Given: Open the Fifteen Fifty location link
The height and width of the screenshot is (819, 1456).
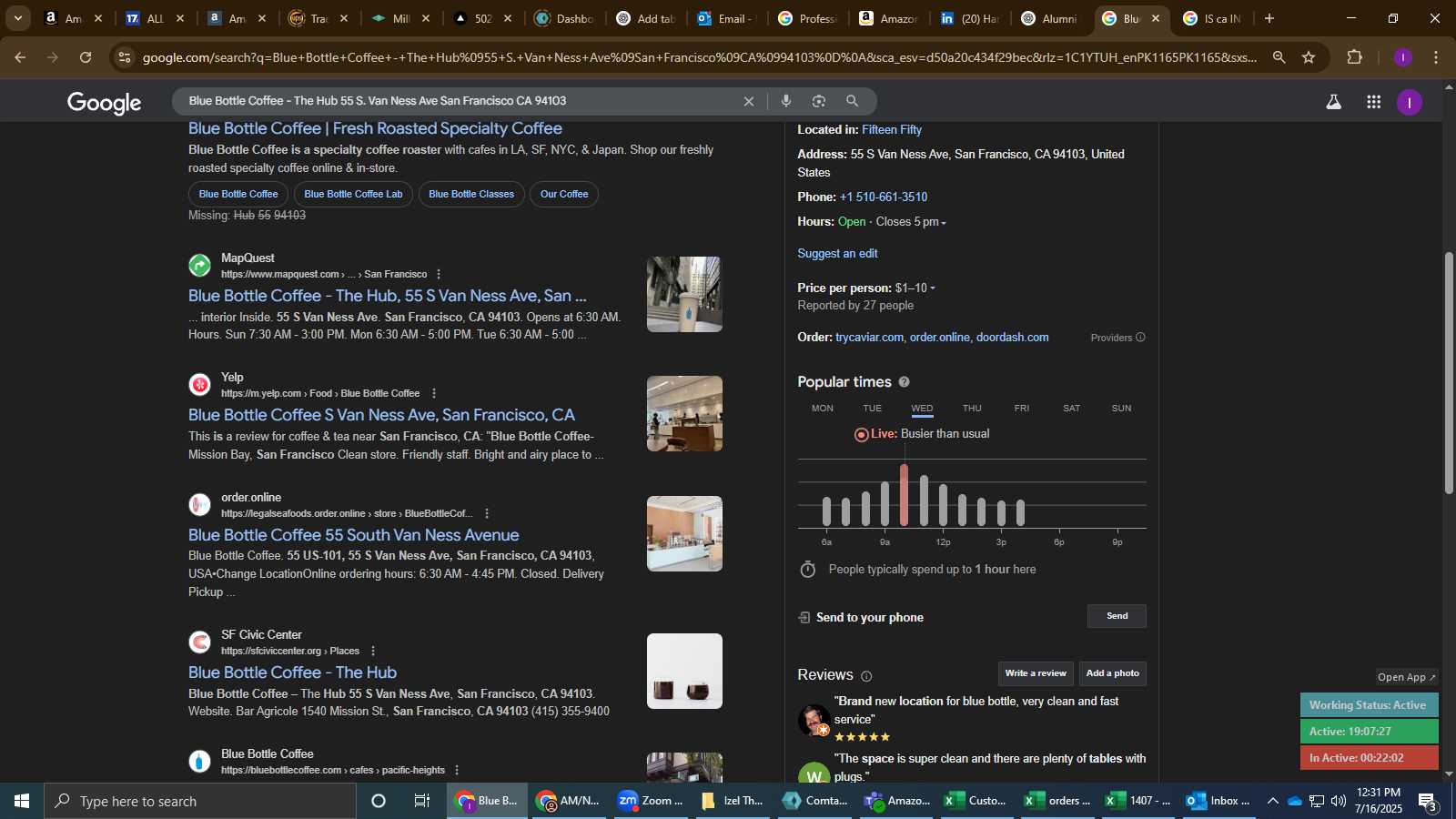Looking at the screenshot, I should click(x=892, y=130).
